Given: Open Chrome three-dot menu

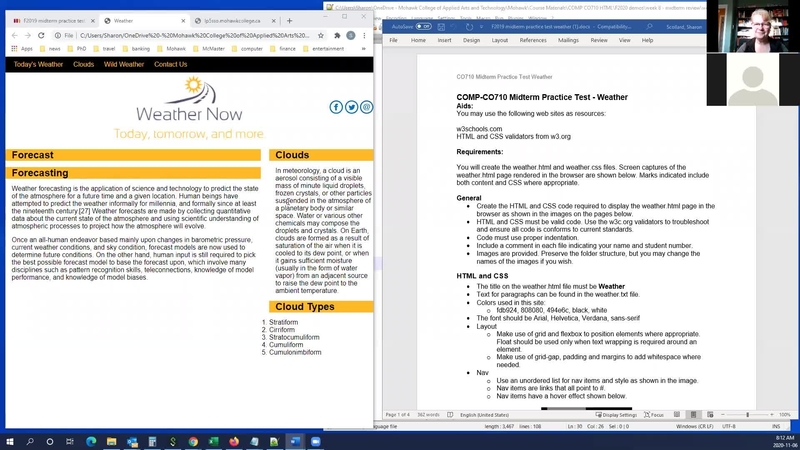Looking at the screenshot, I should click(x=365, y=35).
